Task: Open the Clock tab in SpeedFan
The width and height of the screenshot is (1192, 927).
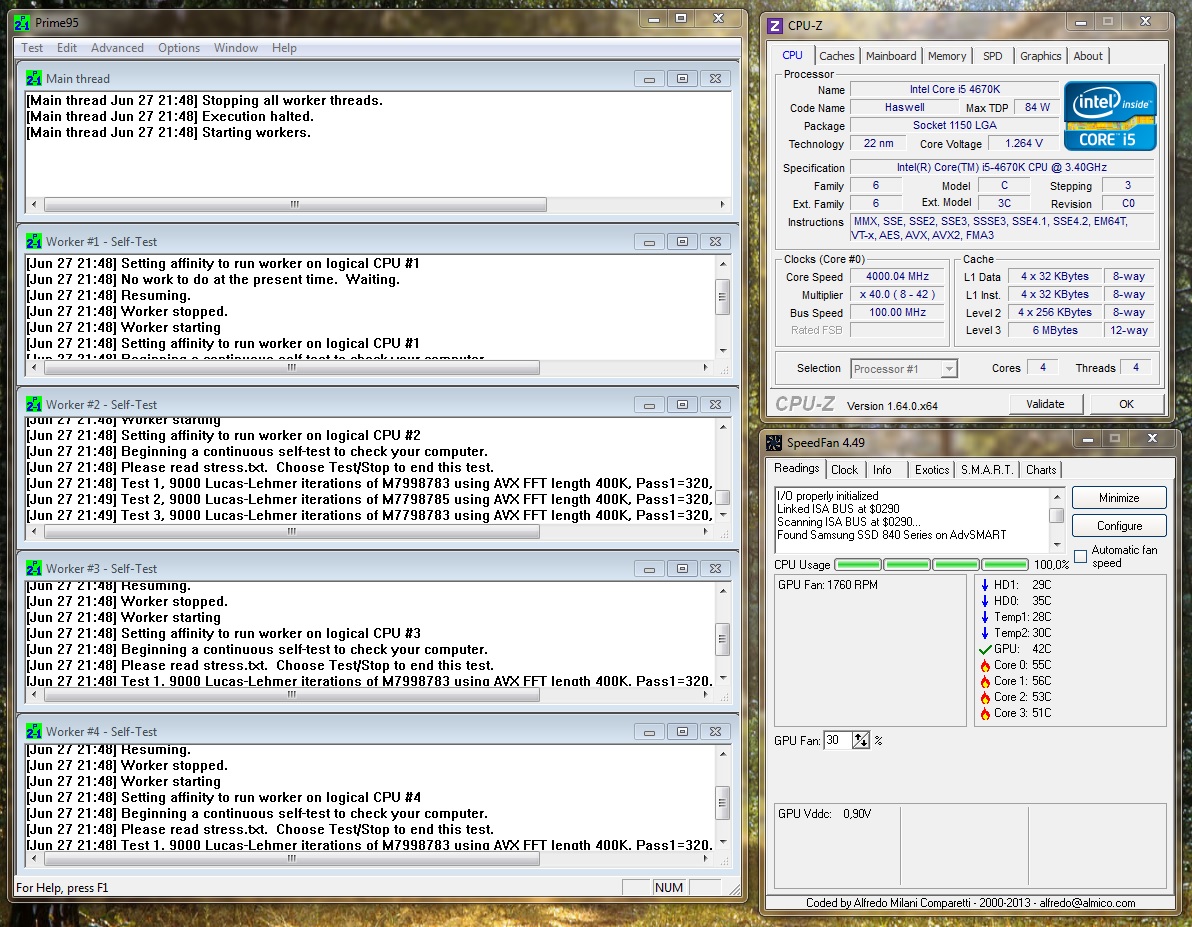Action: 844,470
